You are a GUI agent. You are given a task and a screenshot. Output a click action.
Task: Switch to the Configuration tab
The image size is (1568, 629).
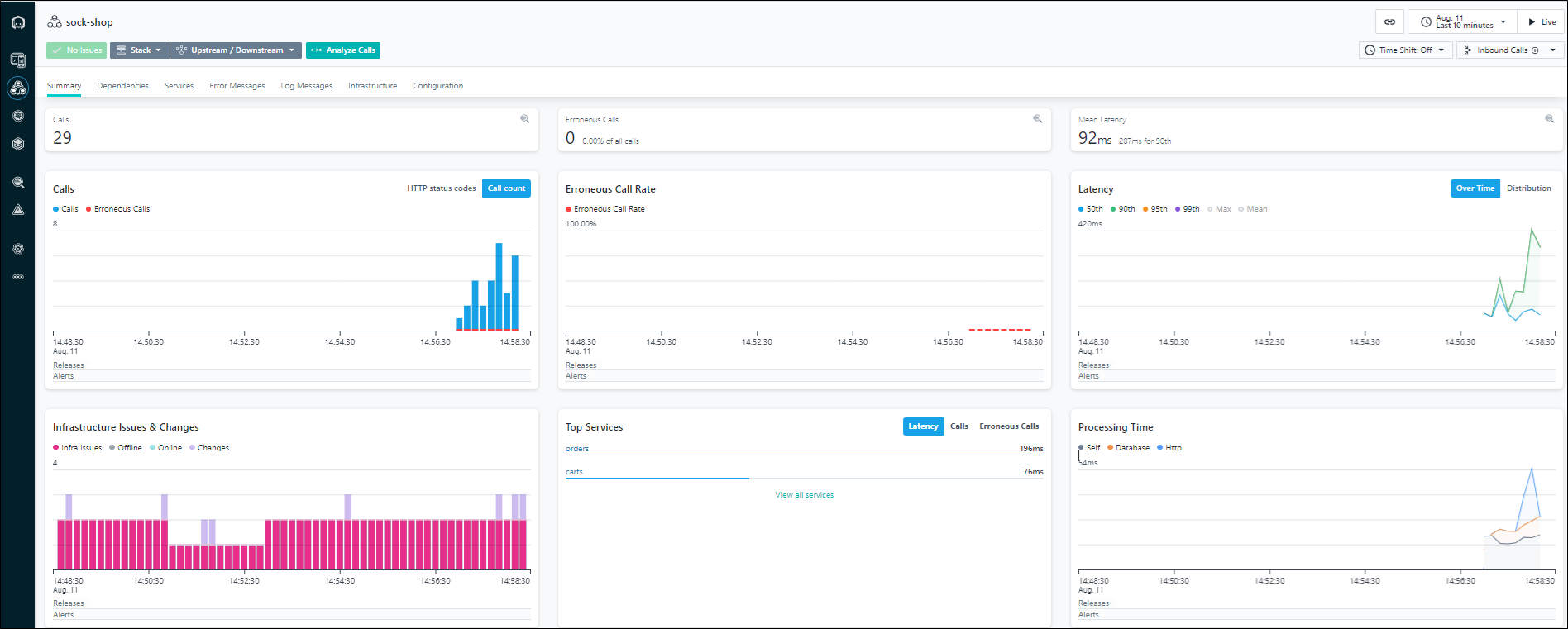tap(437, 86)
